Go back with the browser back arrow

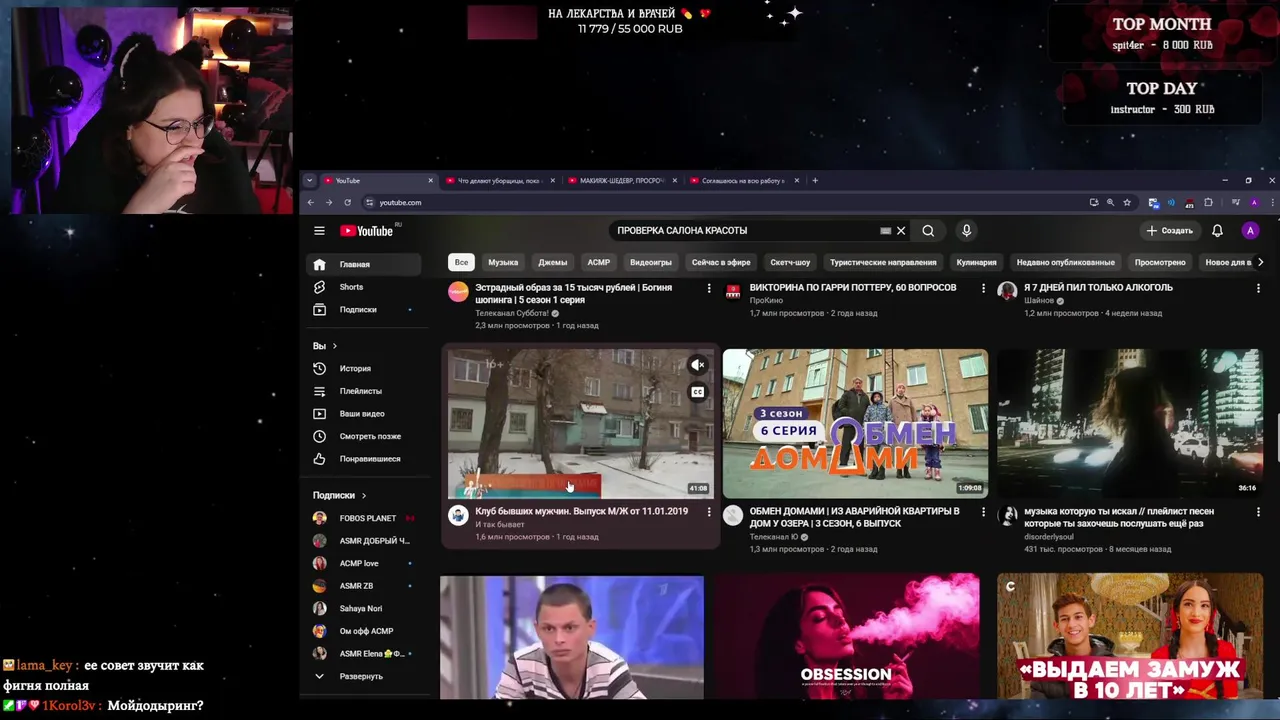pos(311,203)
